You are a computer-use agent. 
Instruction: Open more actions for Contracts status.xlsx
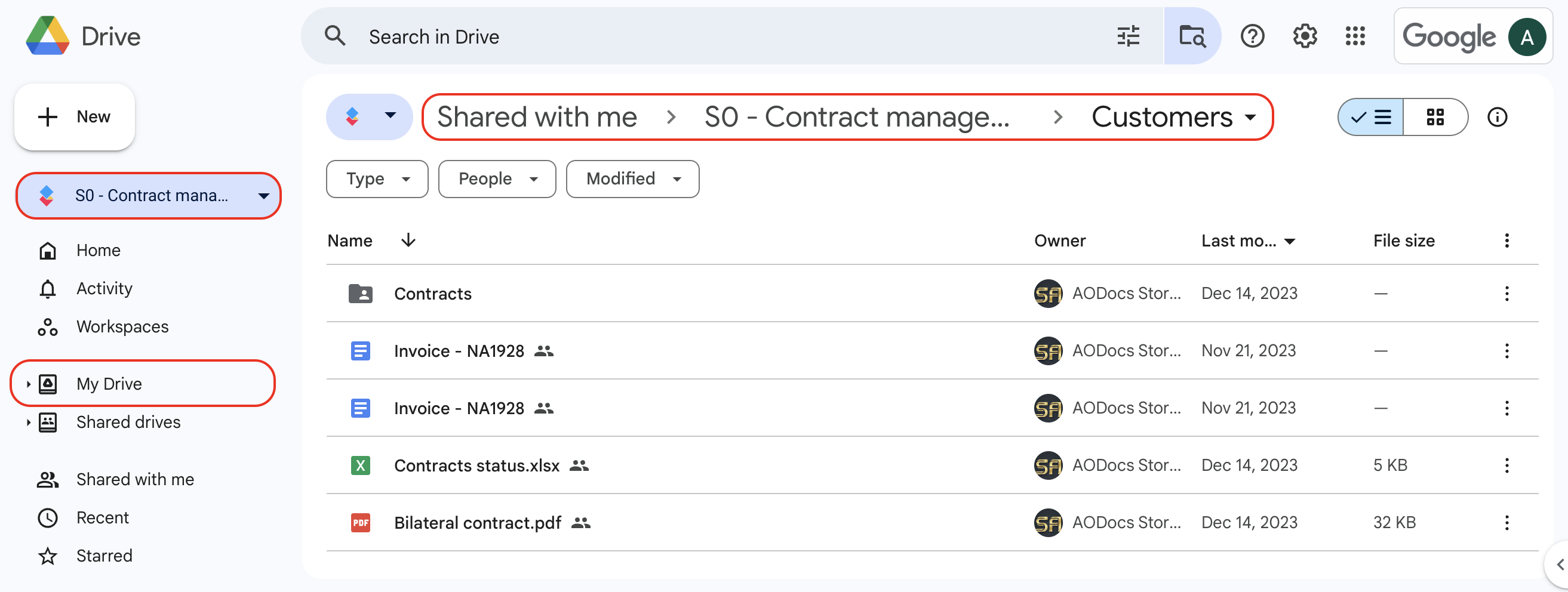[1506, 465]
